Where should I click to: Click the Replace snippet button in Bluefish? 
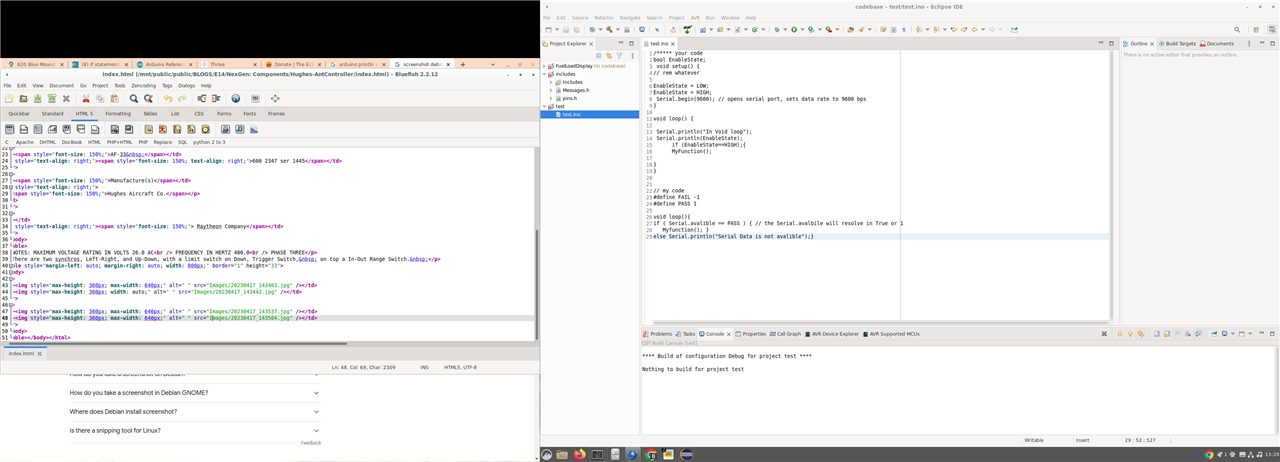[x=162, y=142]
